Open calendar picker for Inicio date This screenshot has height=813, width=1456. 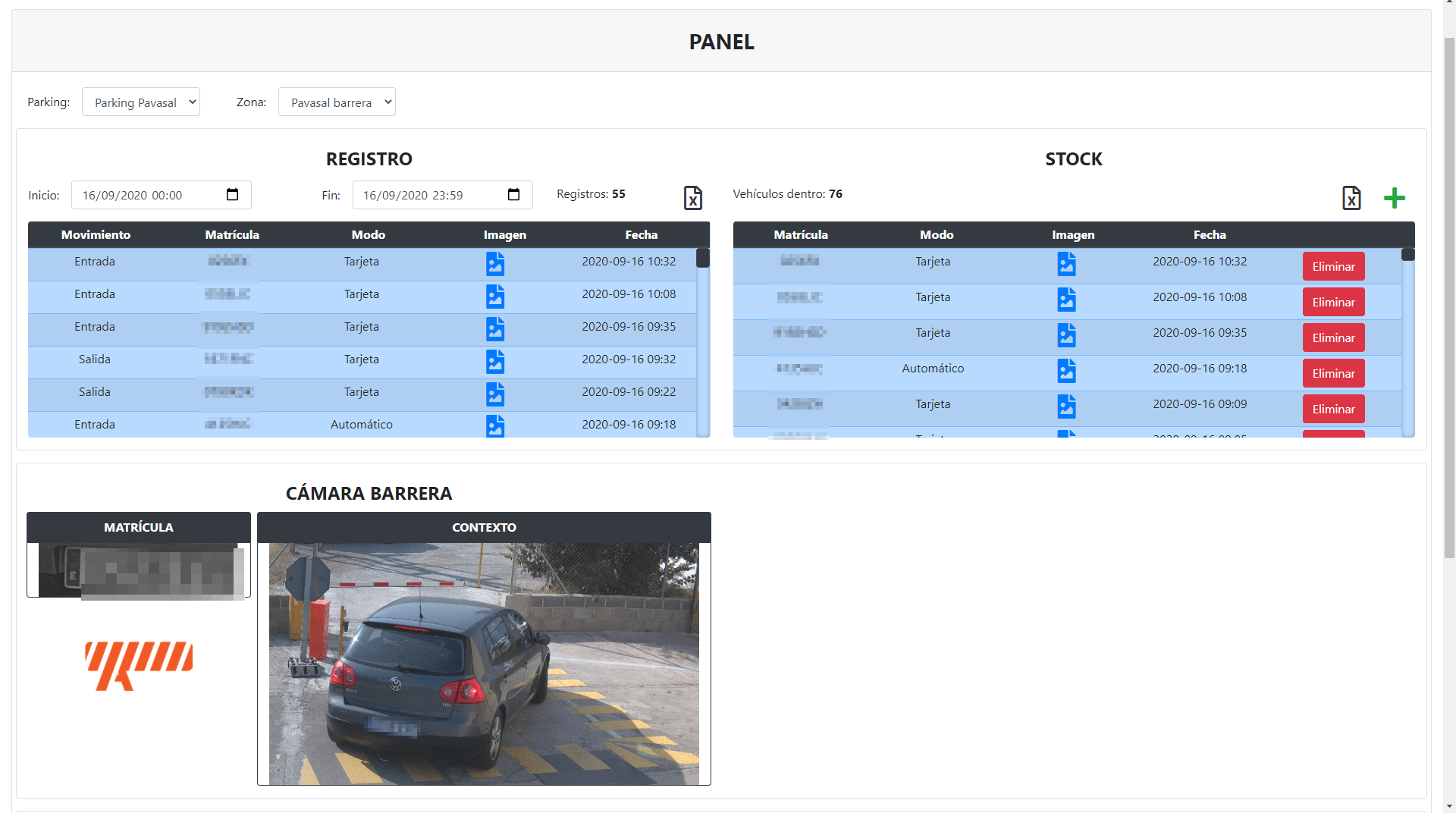[232, 195]
